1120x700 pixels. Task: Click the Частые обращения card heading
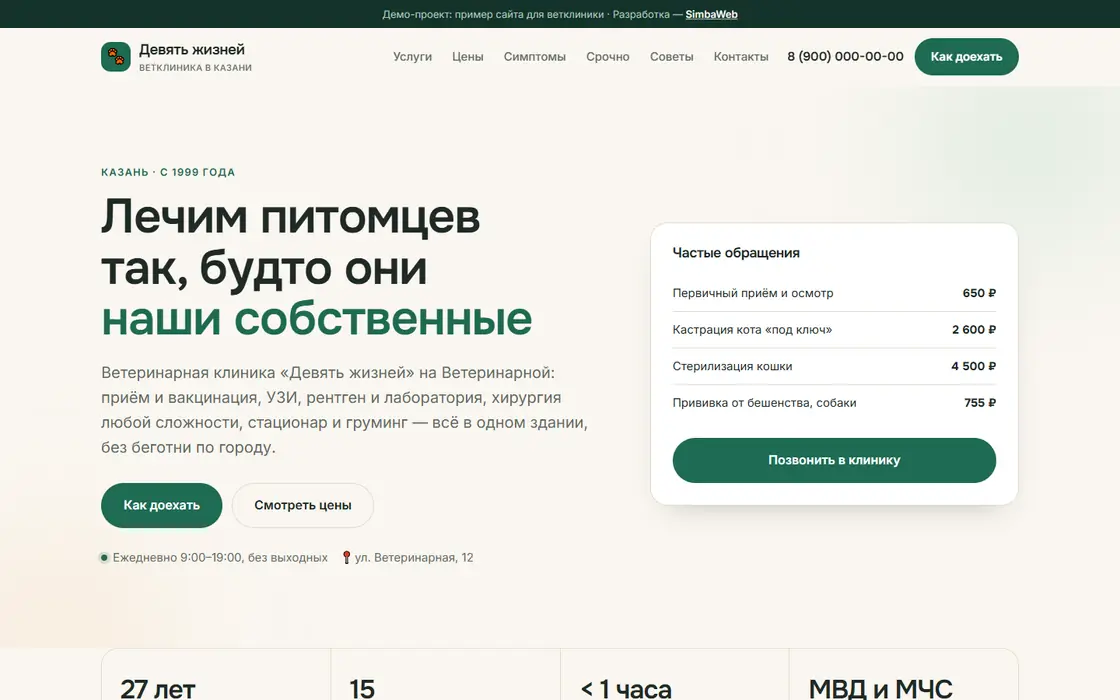(736, 253)
